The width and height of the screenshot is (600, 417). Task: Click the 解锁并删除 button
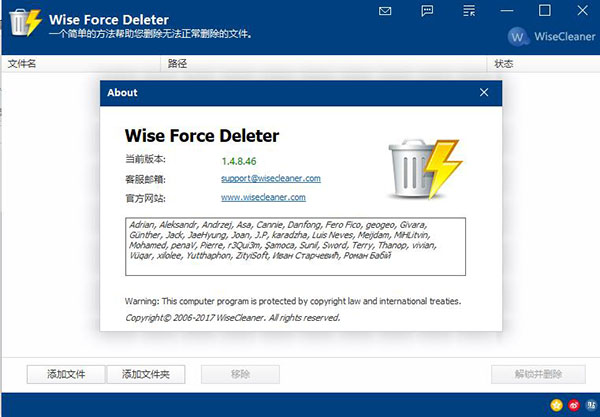pyautogui.click(x=538, y=374)
